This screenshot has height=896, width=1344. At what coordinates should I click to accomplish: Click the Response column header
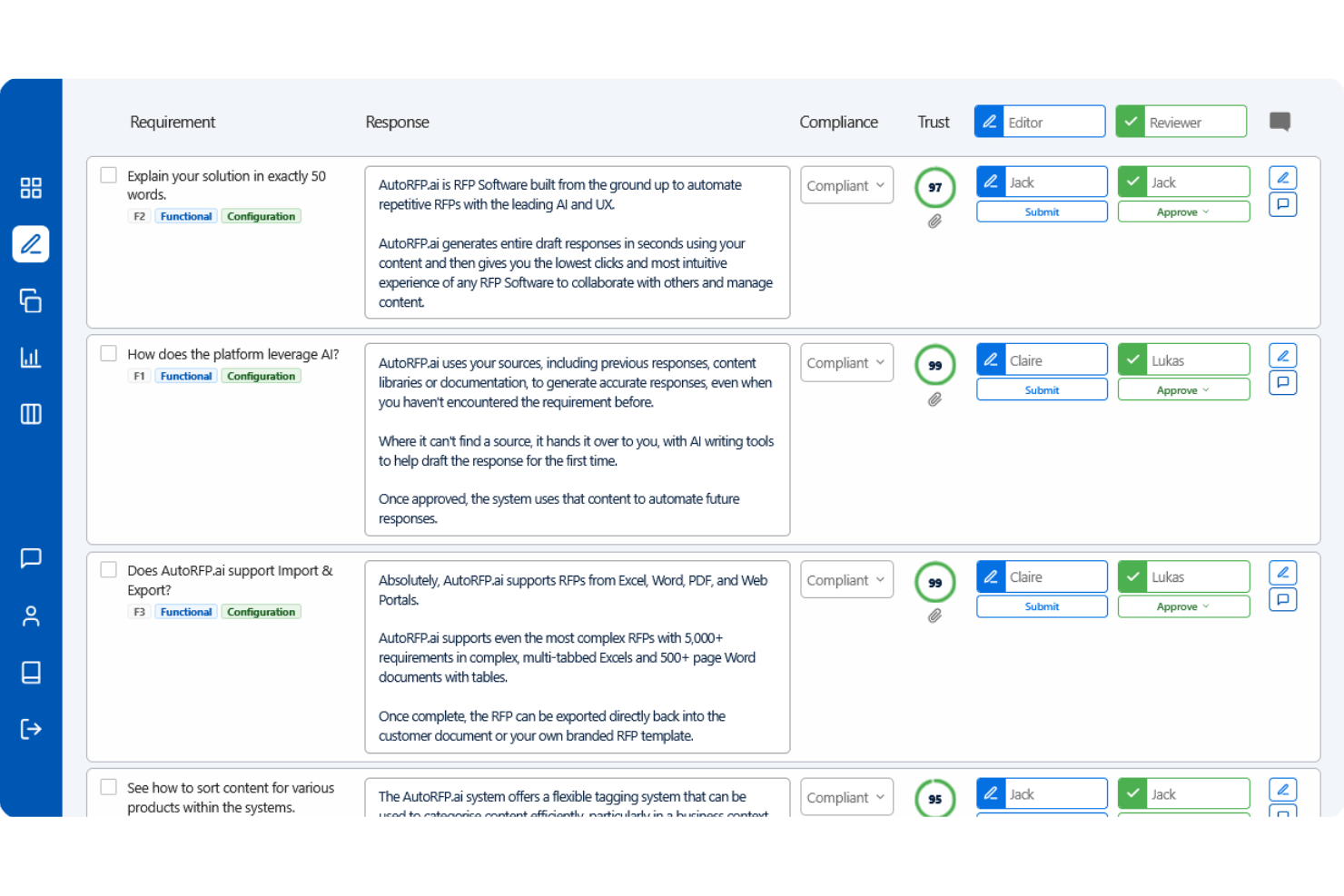[397, 123]
